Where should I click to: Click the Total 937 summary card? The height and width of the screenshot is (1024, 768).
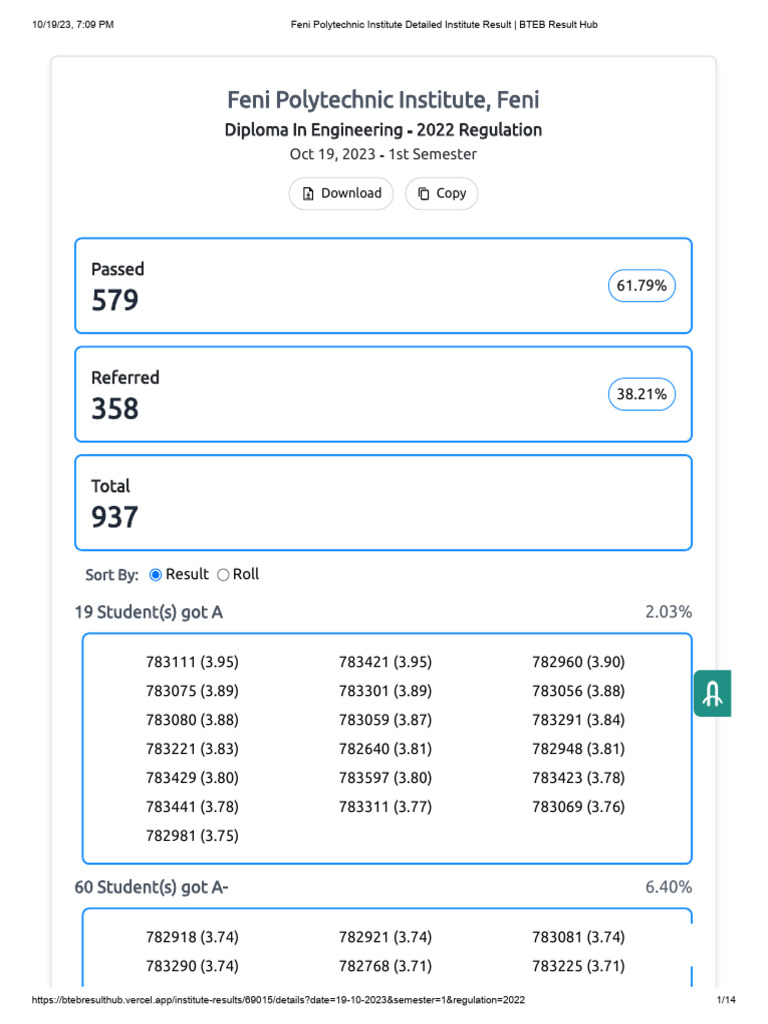point(383,502)
